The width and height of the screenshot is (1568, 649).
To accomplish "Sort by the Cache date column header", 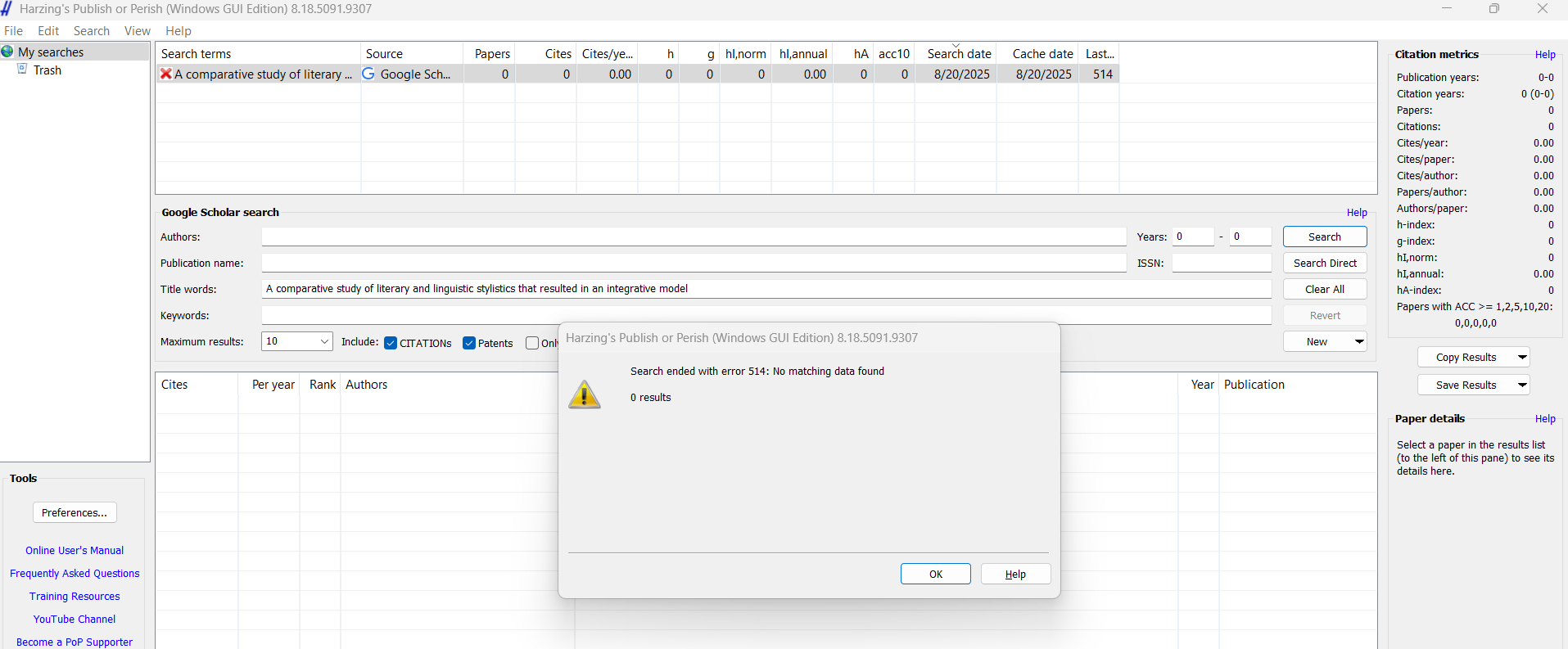I will point(1037,53).
